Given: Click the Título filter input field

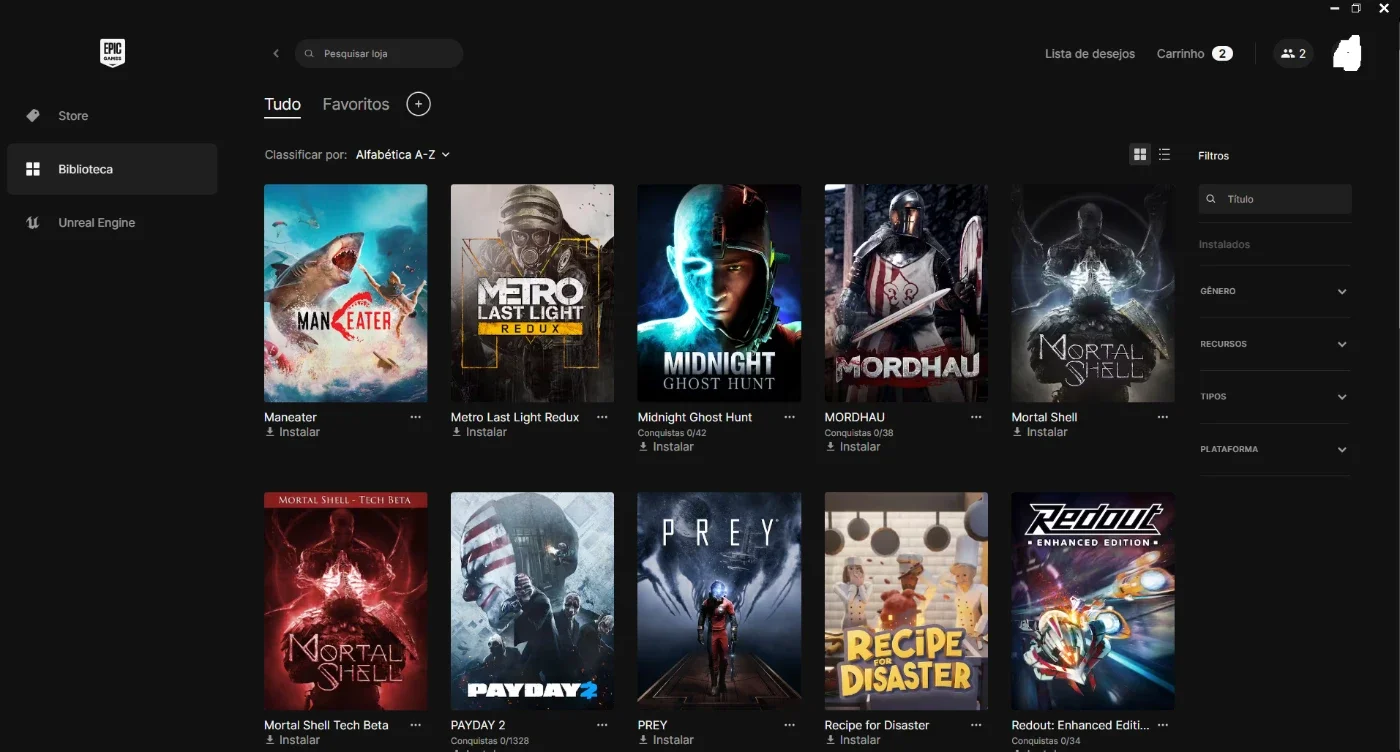Looking at the screenshot, I should (1275, 199).
